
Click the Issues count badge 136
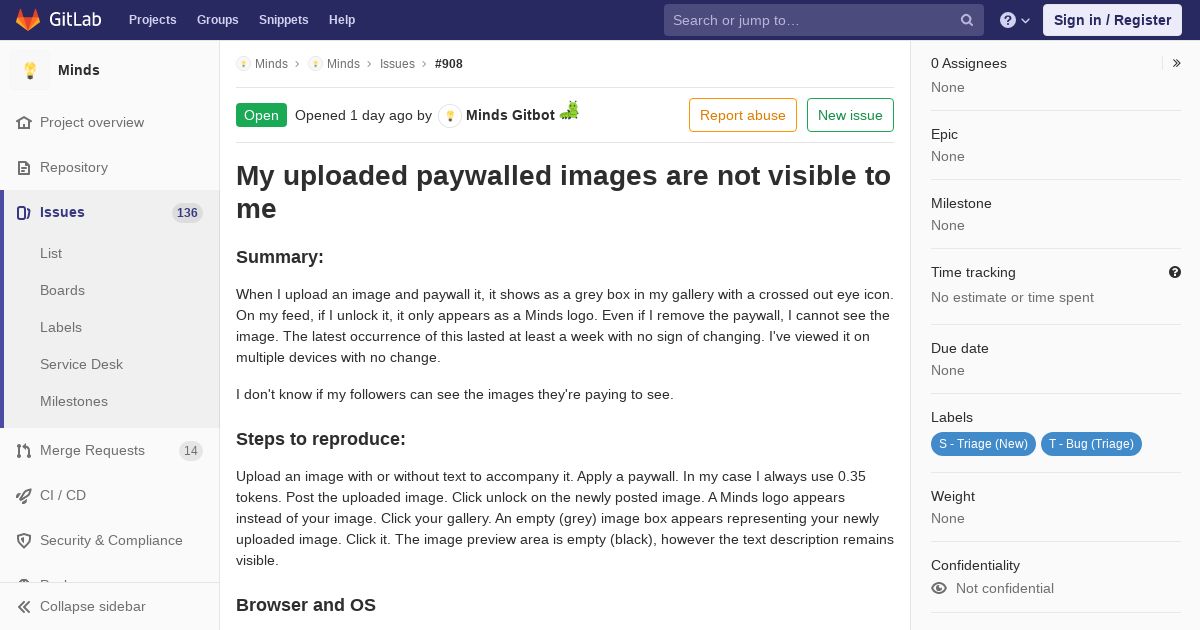[187, 213]
